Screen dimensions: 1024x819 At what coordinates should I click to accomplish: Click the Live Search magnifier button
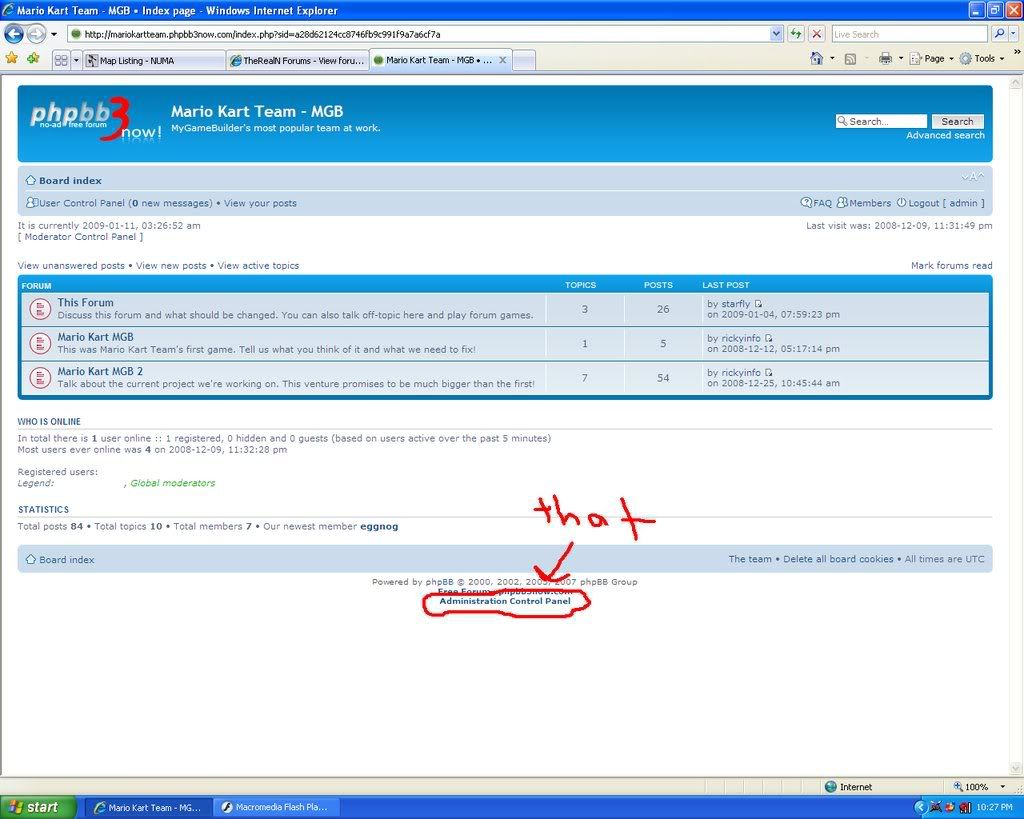pyautogui.click(x=999, y=34)
